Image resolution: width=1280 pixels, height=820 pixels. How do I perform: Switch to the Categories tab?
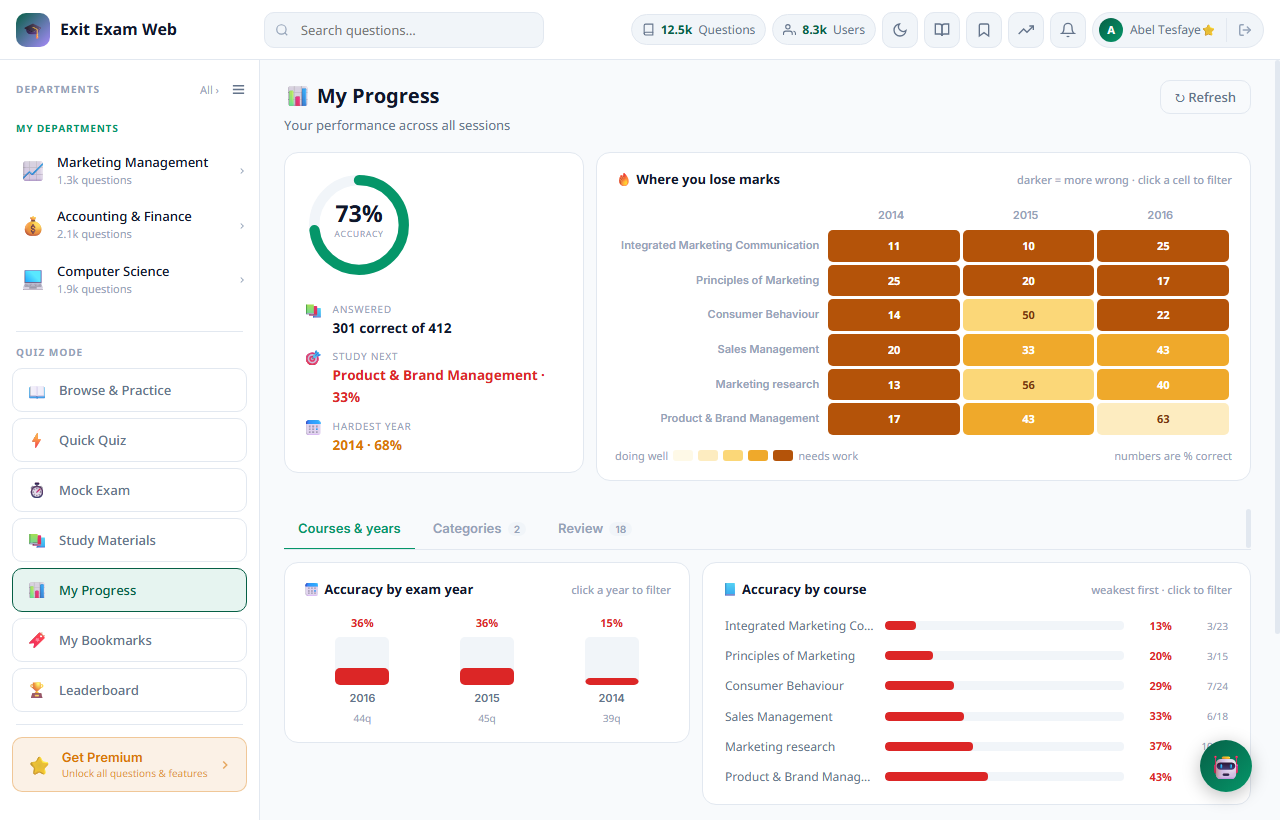(478, 529)
